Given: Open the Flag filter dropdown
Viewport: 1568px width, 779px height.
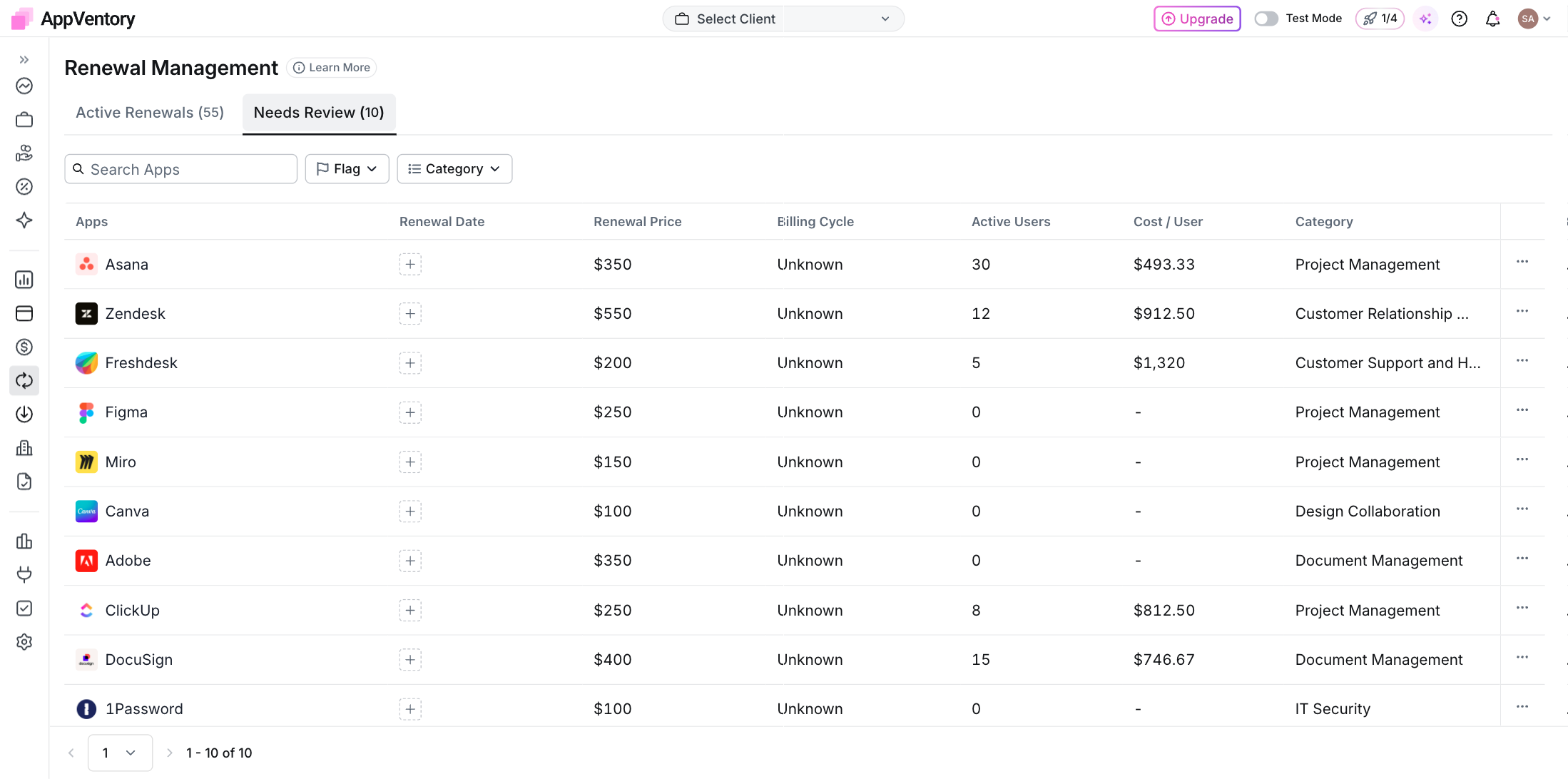Looking at the screenshot, I should [347, 169].
